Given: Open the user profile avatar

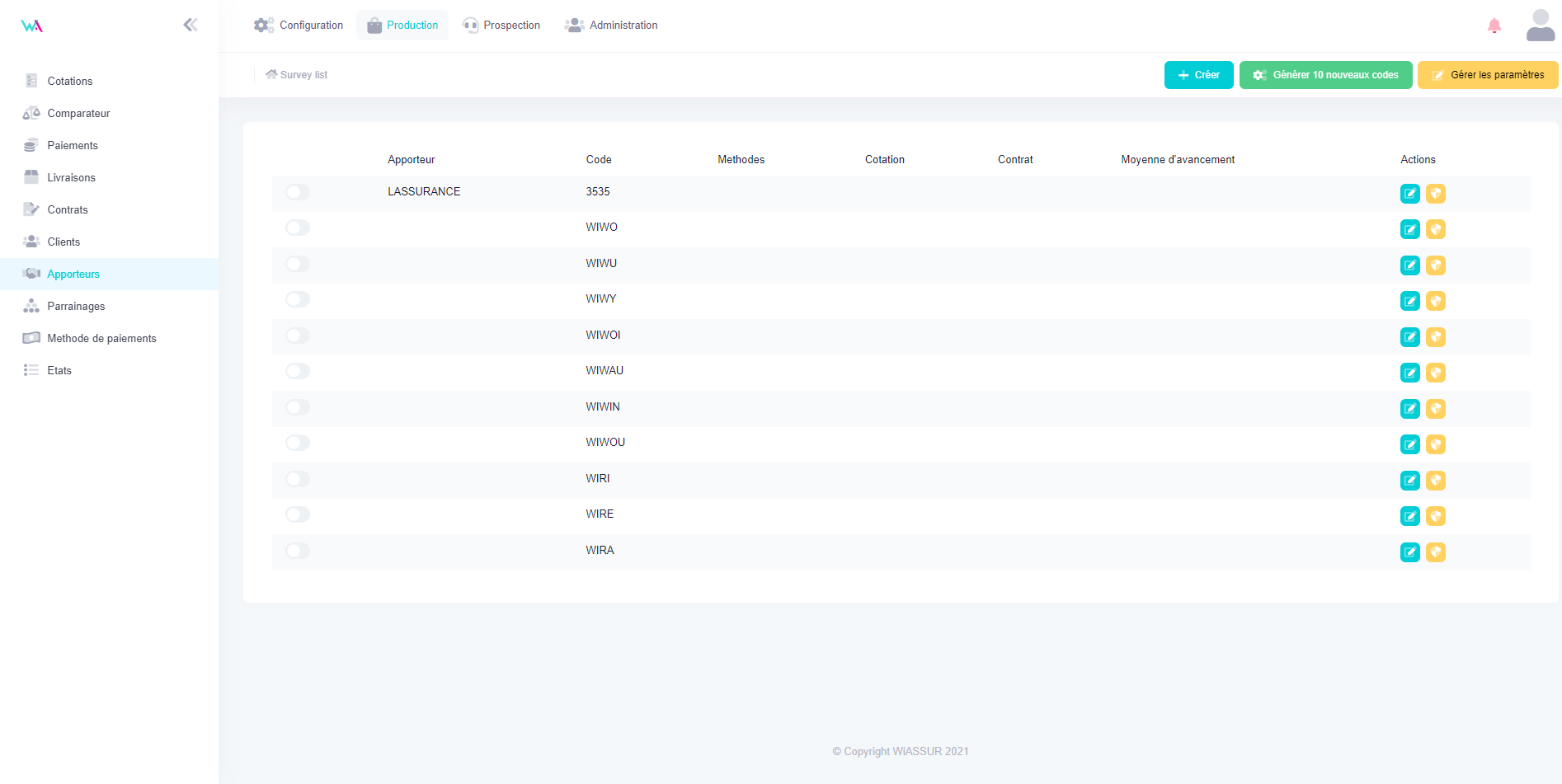Looking at the screenshot, I should (x=1540, y=26).
